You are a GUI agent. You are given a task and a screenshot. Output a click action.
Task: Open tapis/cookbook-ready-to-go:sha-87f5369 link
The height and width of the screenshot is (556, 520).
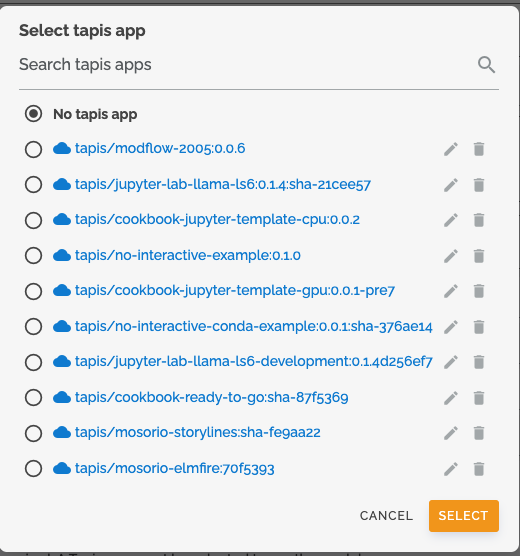(x=211, y=397)
